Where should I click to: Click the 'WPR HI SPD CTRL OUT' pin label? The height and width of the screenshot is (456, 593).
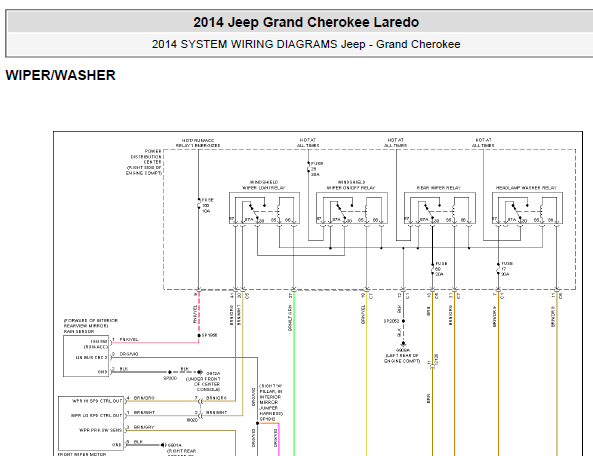(97, 401)
